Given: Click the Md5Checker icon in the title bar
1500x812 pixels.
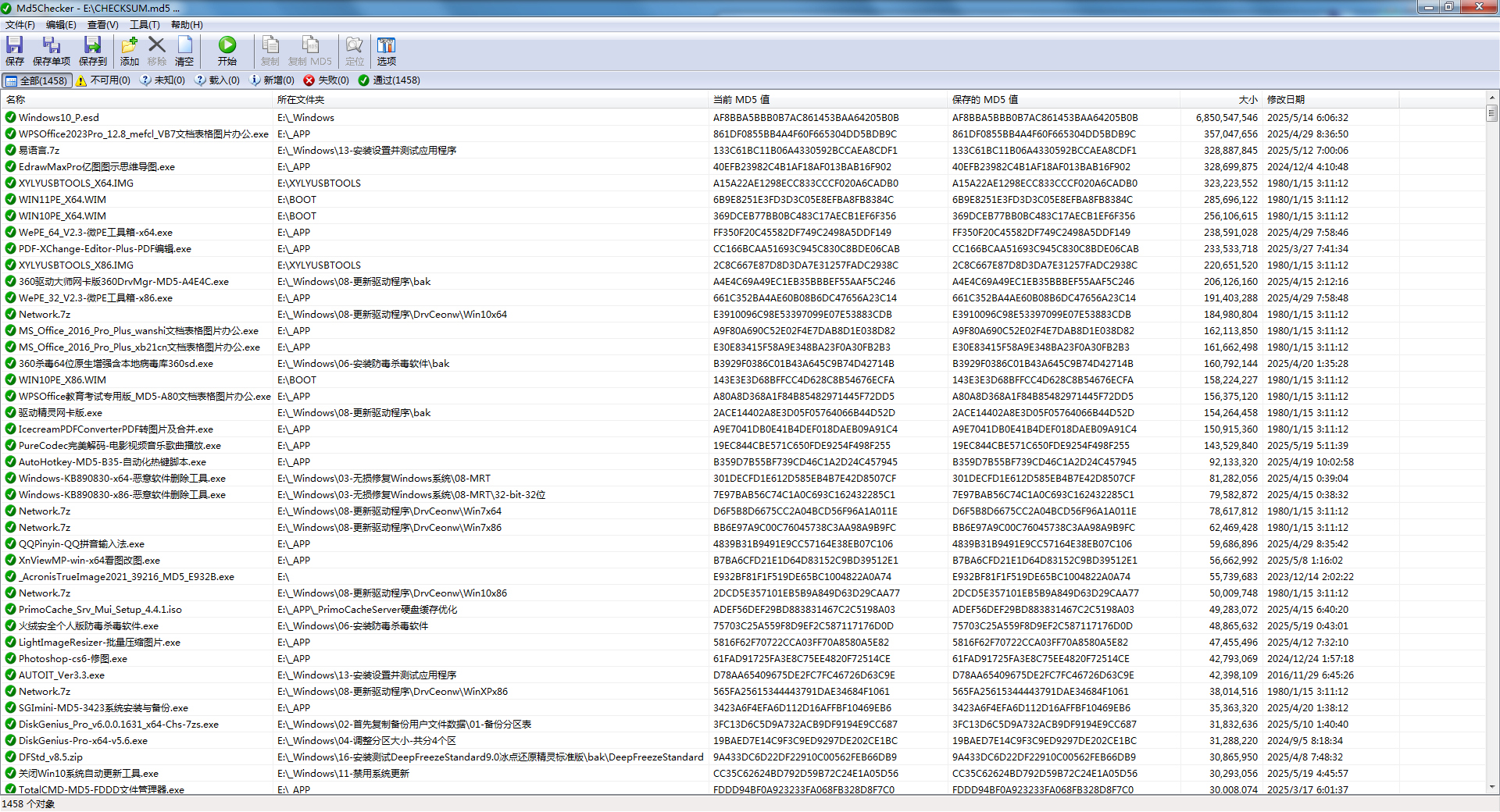Looking at the screenshot, I should point(7,8).
